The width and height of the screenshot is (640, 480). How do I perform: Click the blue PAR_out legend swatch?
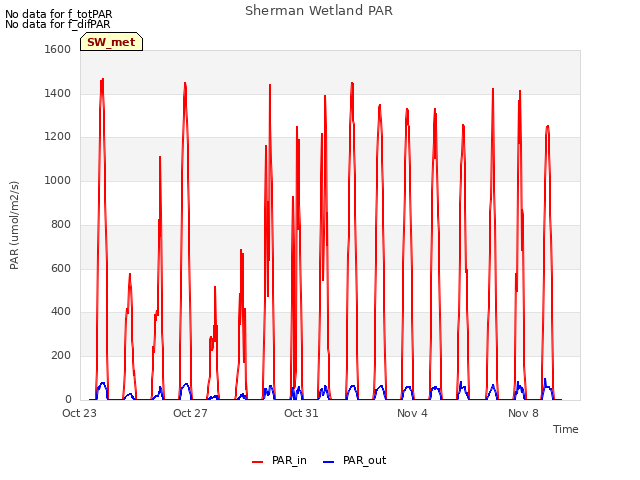[329, 462]
